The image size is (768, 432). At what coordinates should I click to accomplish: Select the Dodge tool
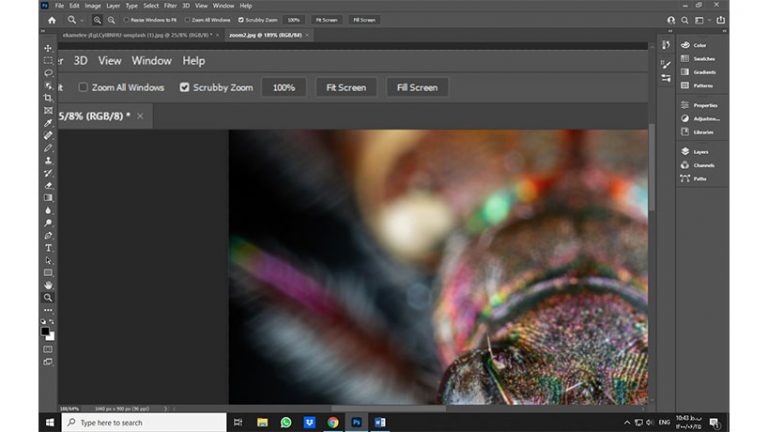click(x=48, y=223)
